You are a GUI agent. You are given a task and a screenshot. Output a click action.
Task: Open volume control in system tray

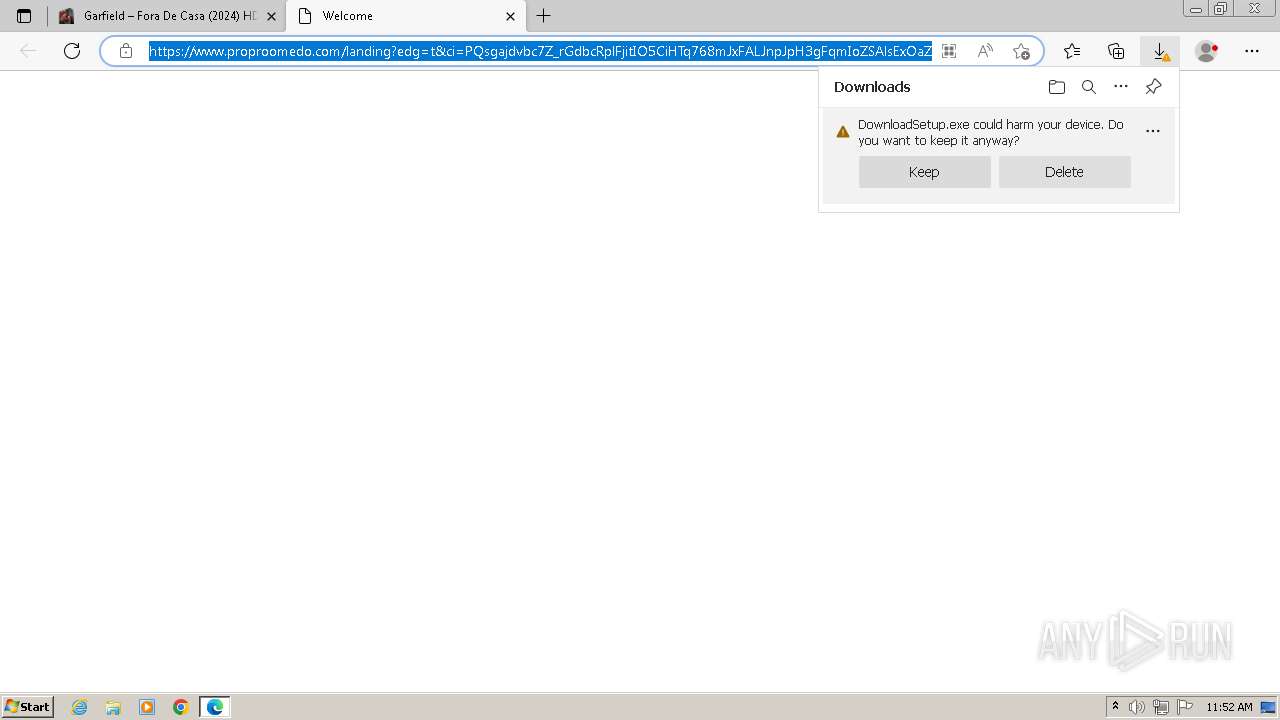(x=1137, y=707)
